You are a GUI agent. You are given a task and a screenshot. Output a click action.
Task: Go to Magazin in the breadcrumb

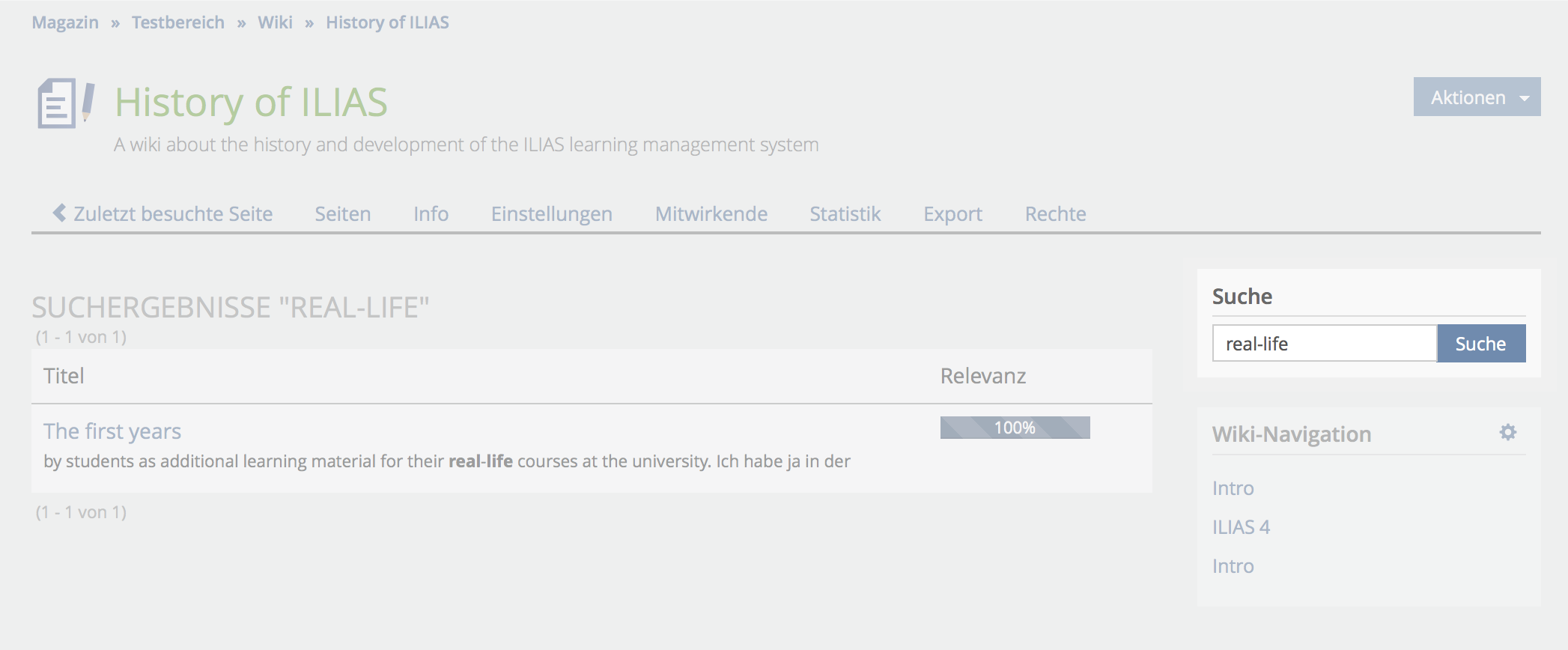tap(65, 22)
